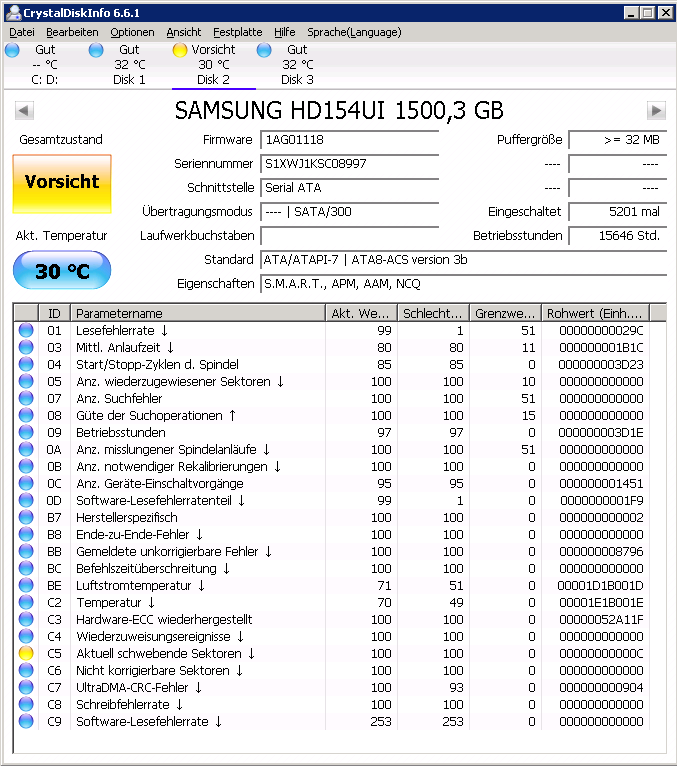
Task: Click status icon of Luftstromtemperatur row
Action: coord(26,585)
